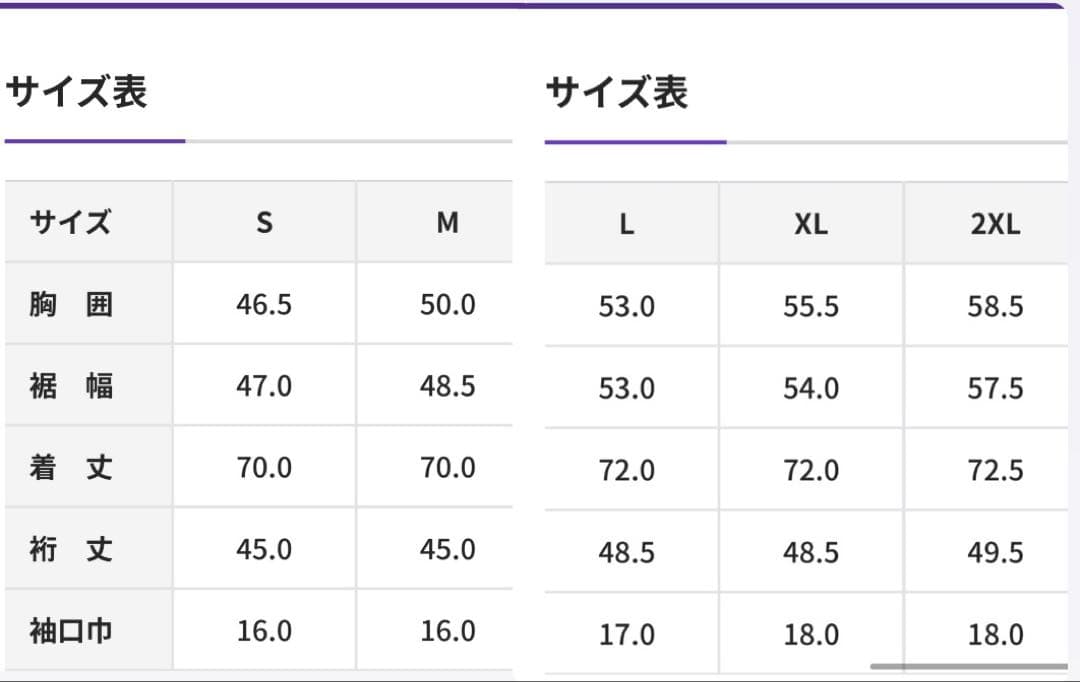Click the right サイズ表 heading
Screen dimensions: 1080x682
(x=617, y=94)
